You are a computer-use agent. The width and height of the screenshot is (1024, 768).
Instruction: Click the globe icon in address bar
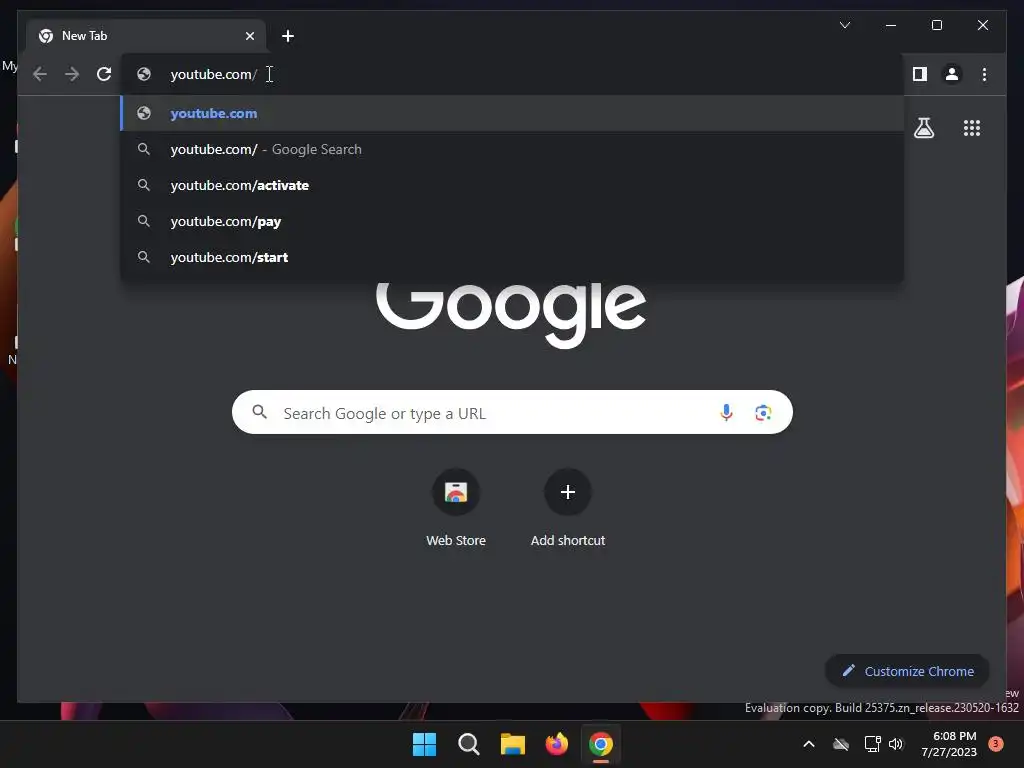(x=144, y=74)
